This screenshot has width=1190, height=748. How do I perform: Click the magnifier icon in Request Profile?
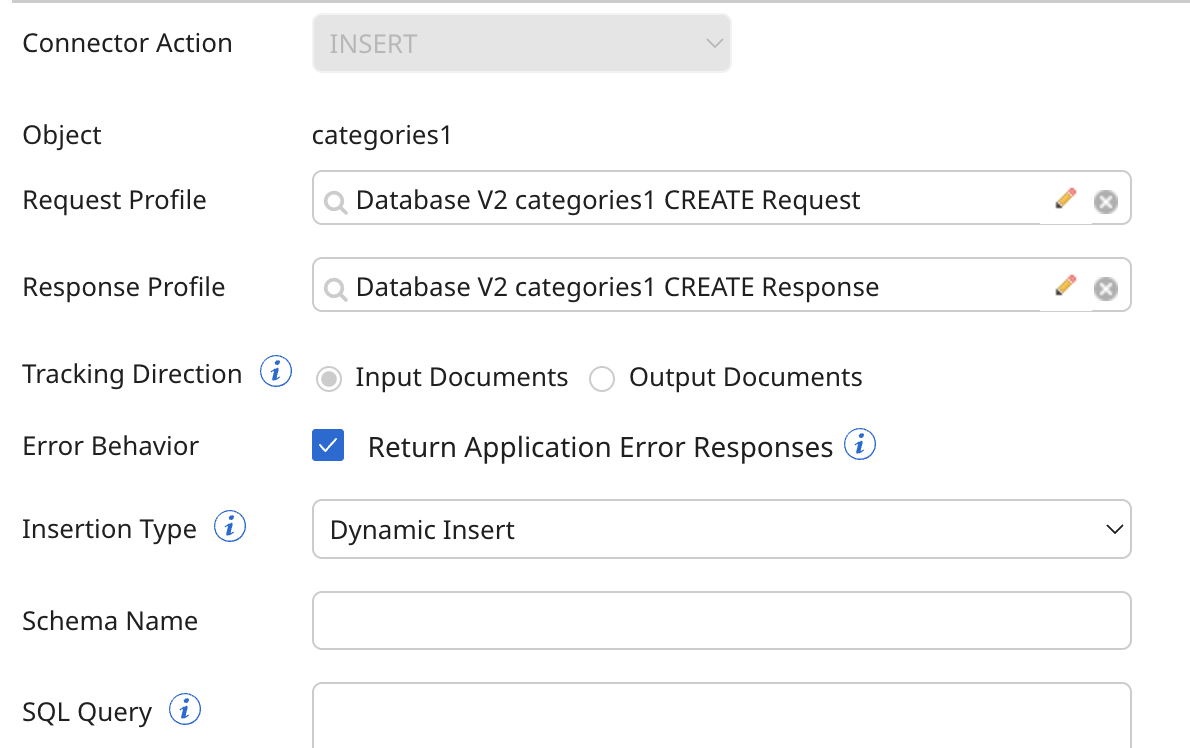335,200
